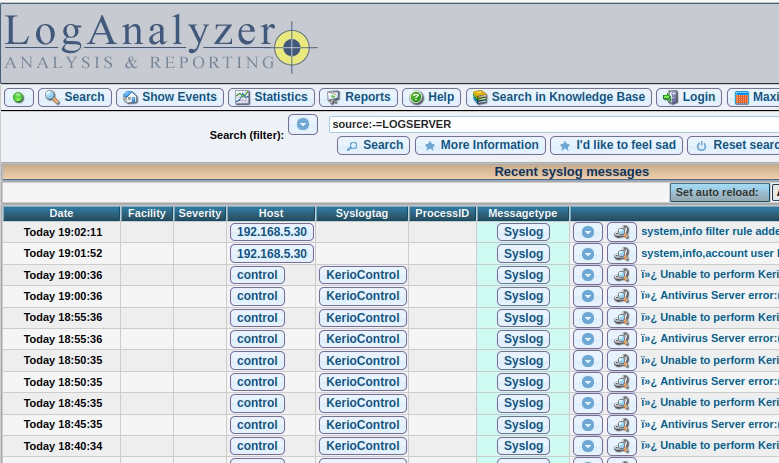This screenshot has width=779, height=463.
Task: Click the Messagetype column header
Action: point(523,214)
